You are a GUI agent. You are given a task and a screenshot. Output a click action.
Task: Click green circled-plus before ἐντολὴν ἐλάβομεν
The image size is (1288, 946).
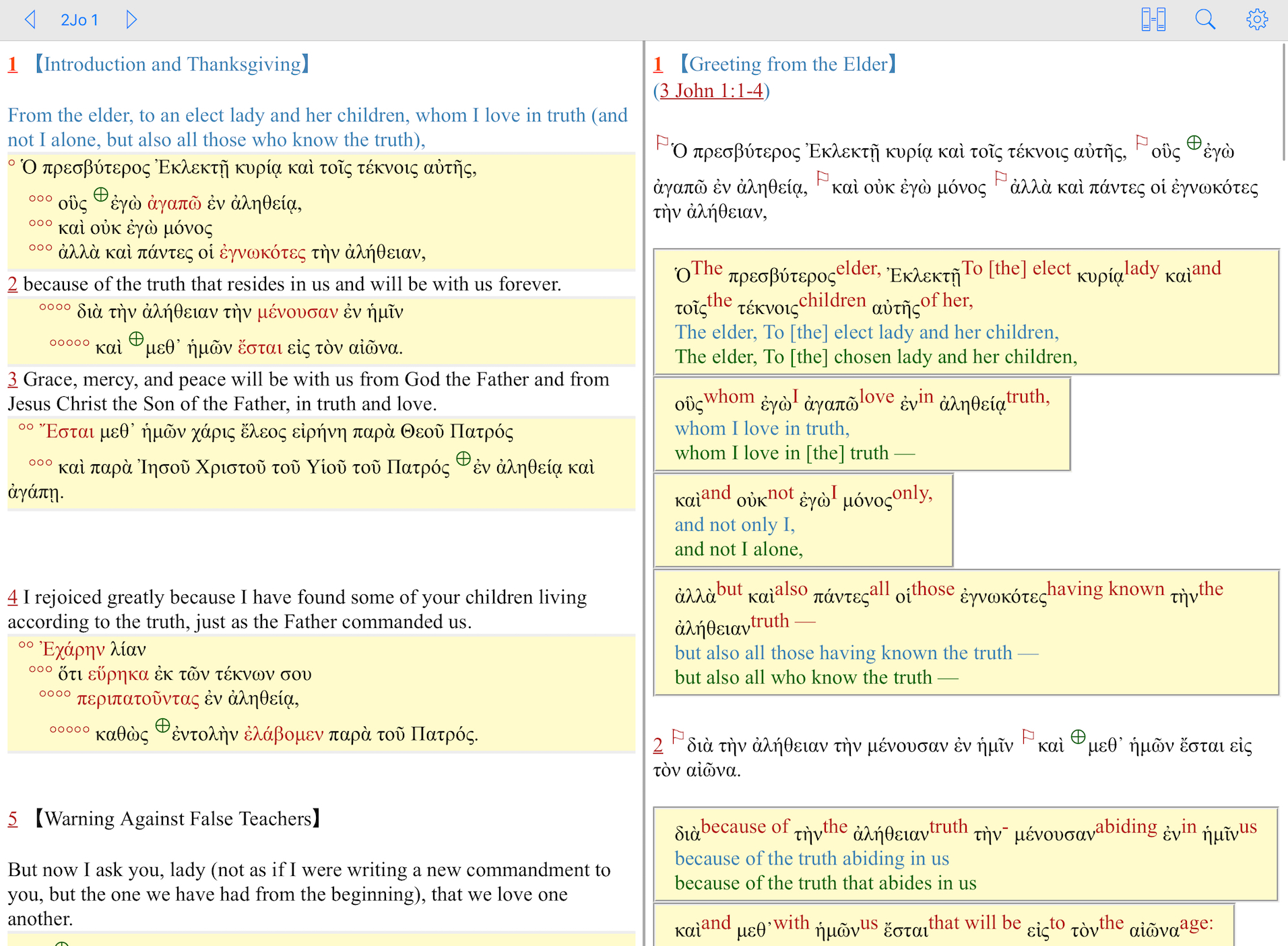162,726
